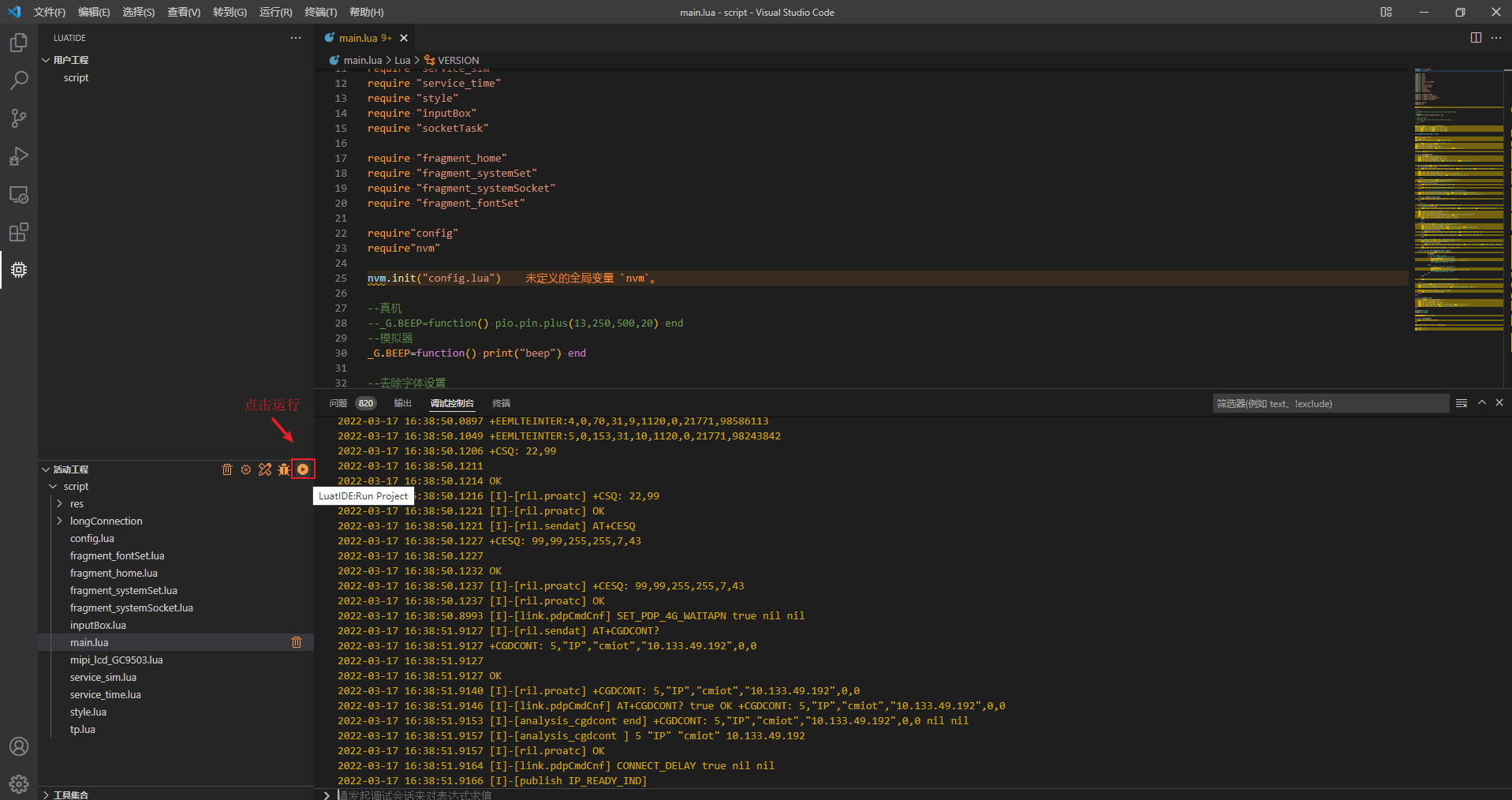1512x800 pixels.
Task: Open the 选择(S) menu
Action: pos(139,12)
